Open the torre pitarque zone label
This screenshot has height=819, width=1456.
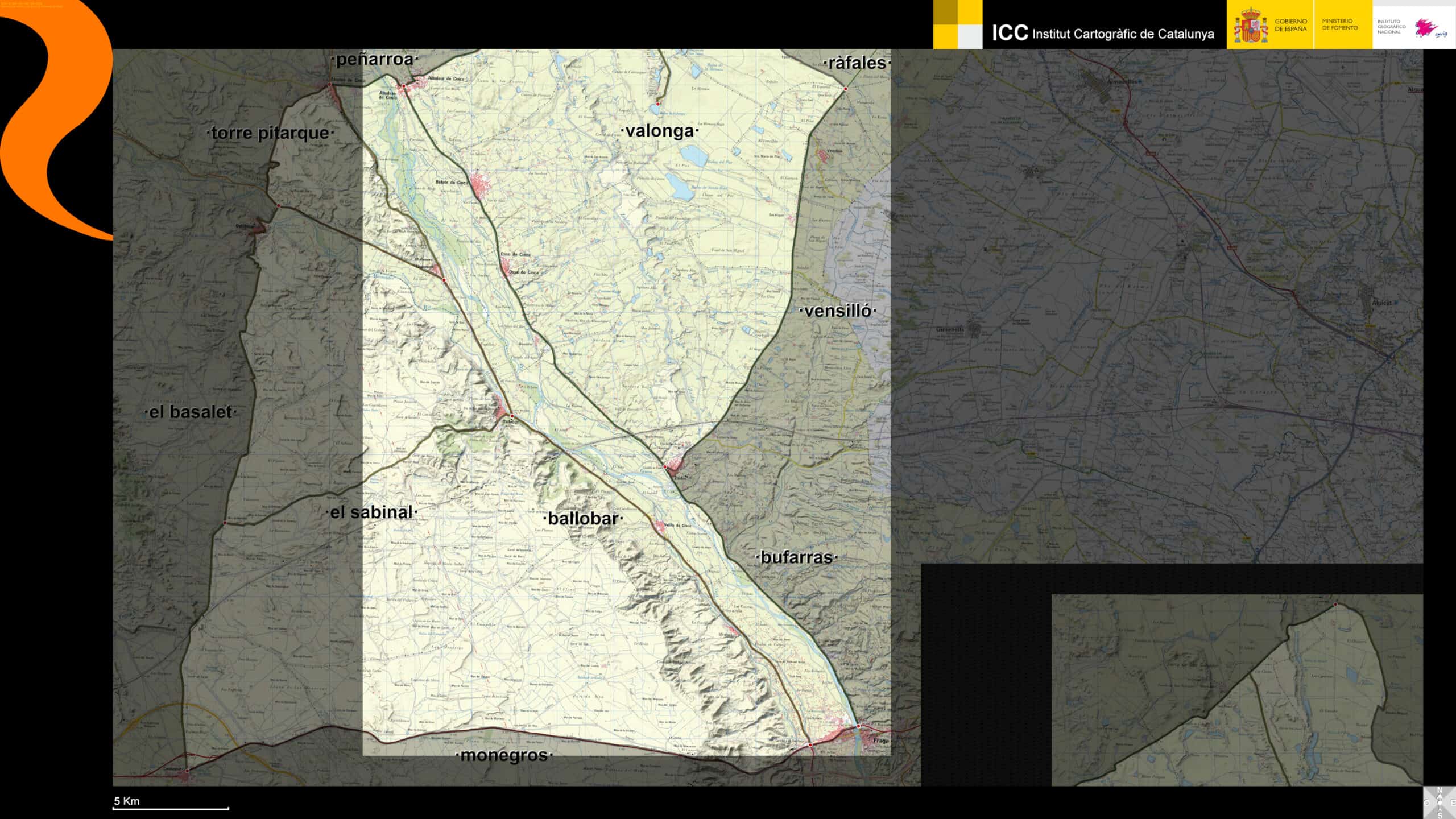[270, 133]
